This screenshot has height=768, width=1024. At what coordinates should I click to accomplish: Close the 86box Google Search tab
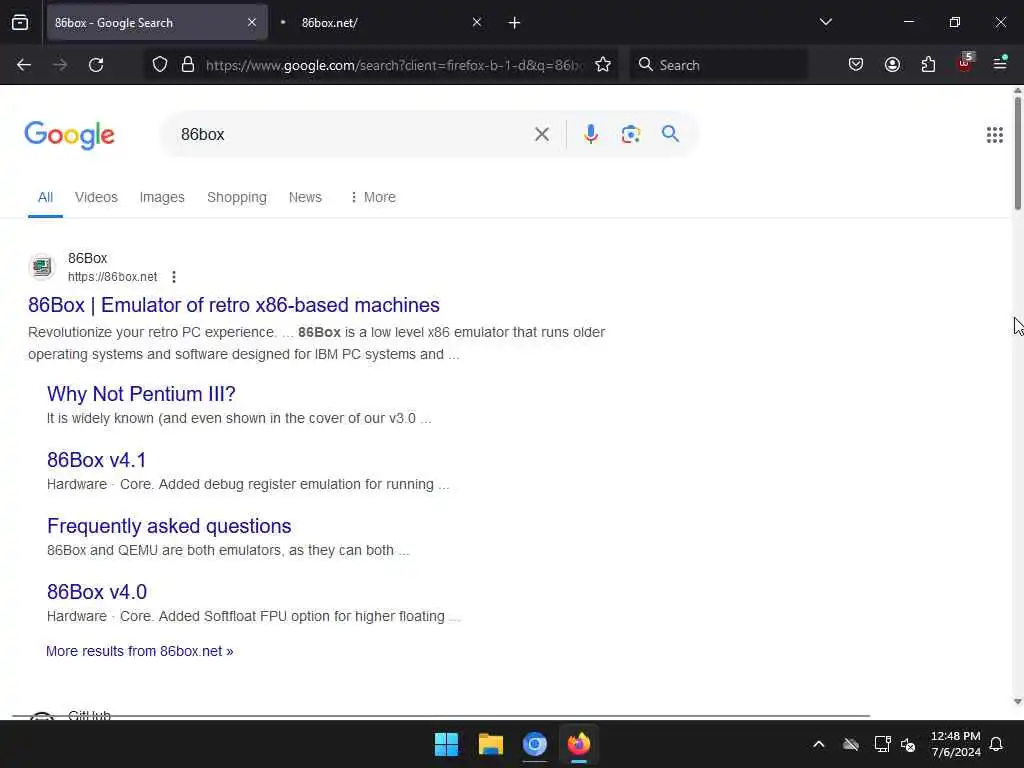(x=252, y=23)
